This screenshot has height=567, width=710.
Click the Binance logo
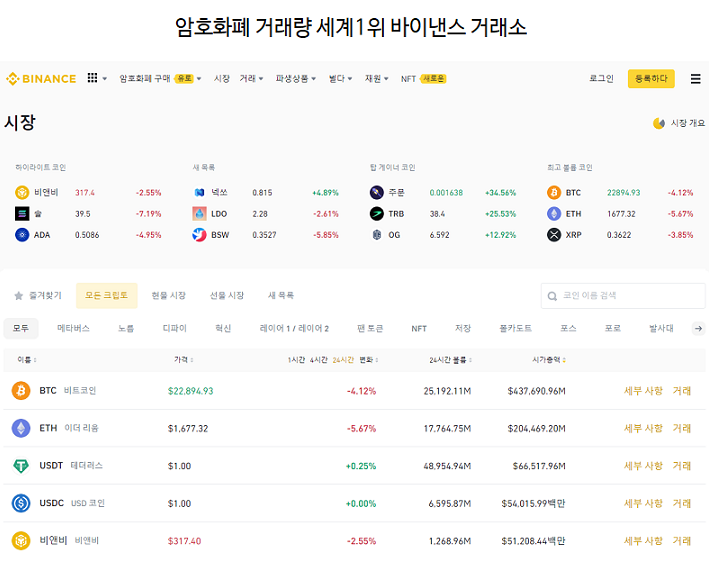(x=41, y=79)
